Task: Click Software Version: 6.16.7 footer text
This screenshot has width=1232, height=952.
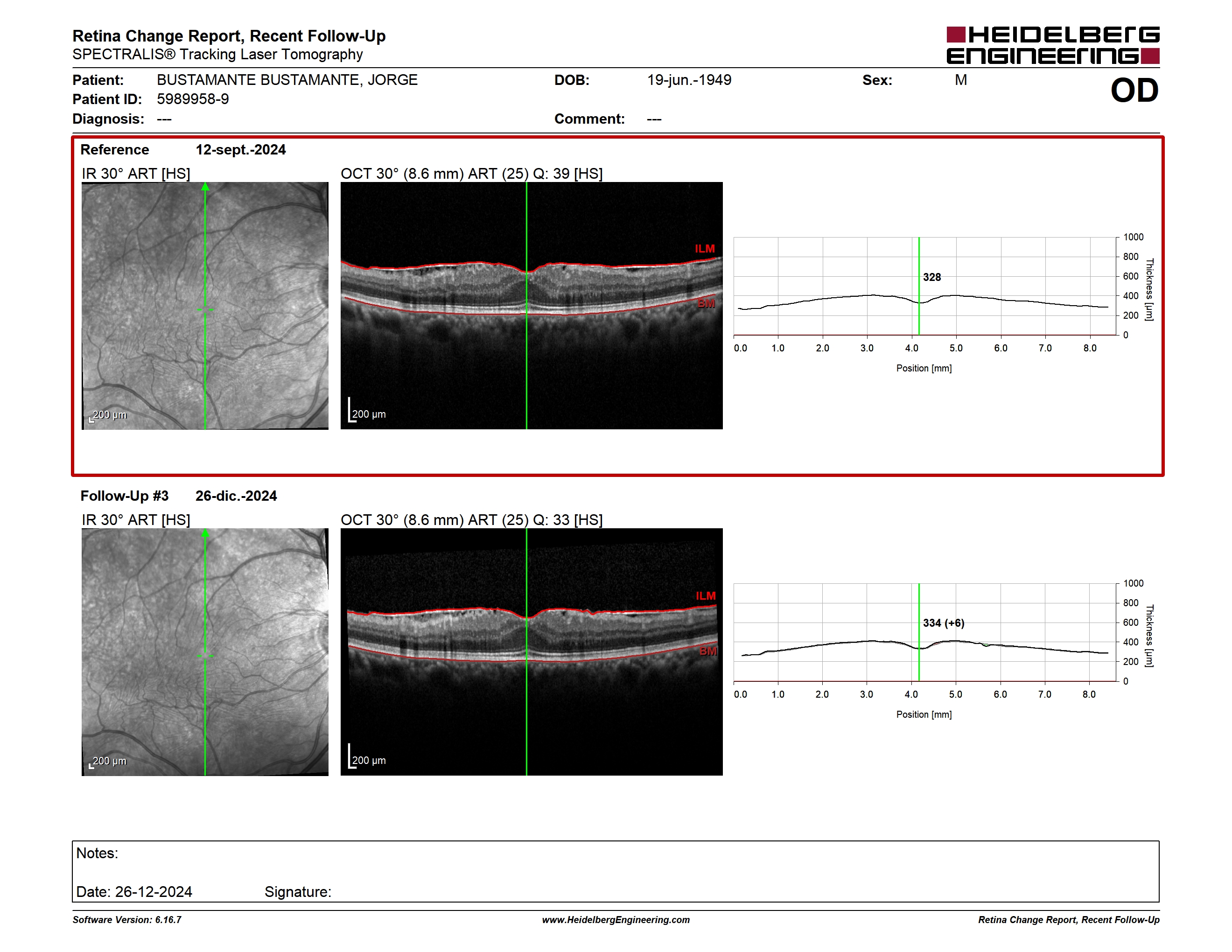Action: tap(127, 920)
